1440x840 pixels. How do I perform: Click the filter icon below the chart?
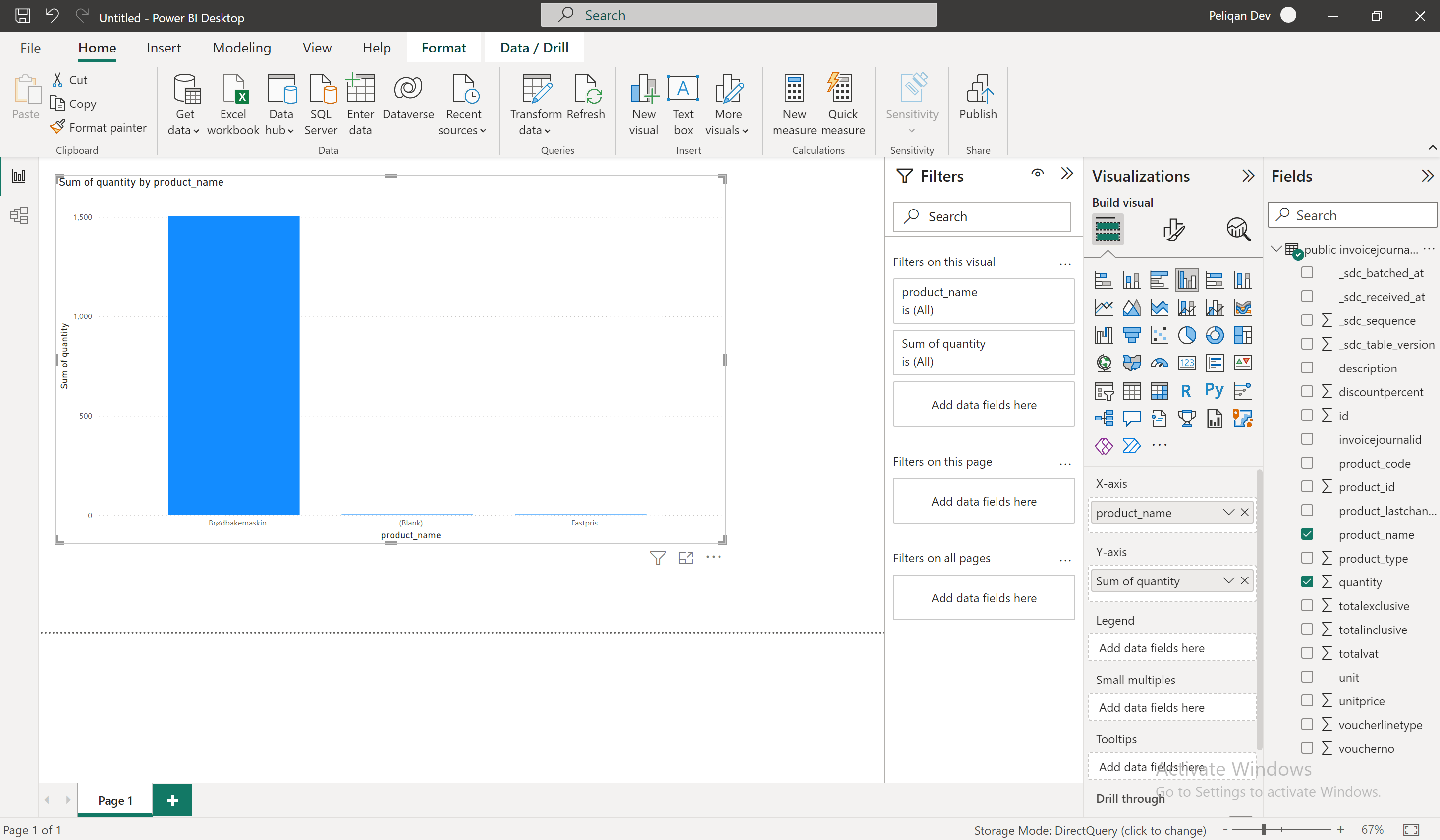[x=658, y=557]
